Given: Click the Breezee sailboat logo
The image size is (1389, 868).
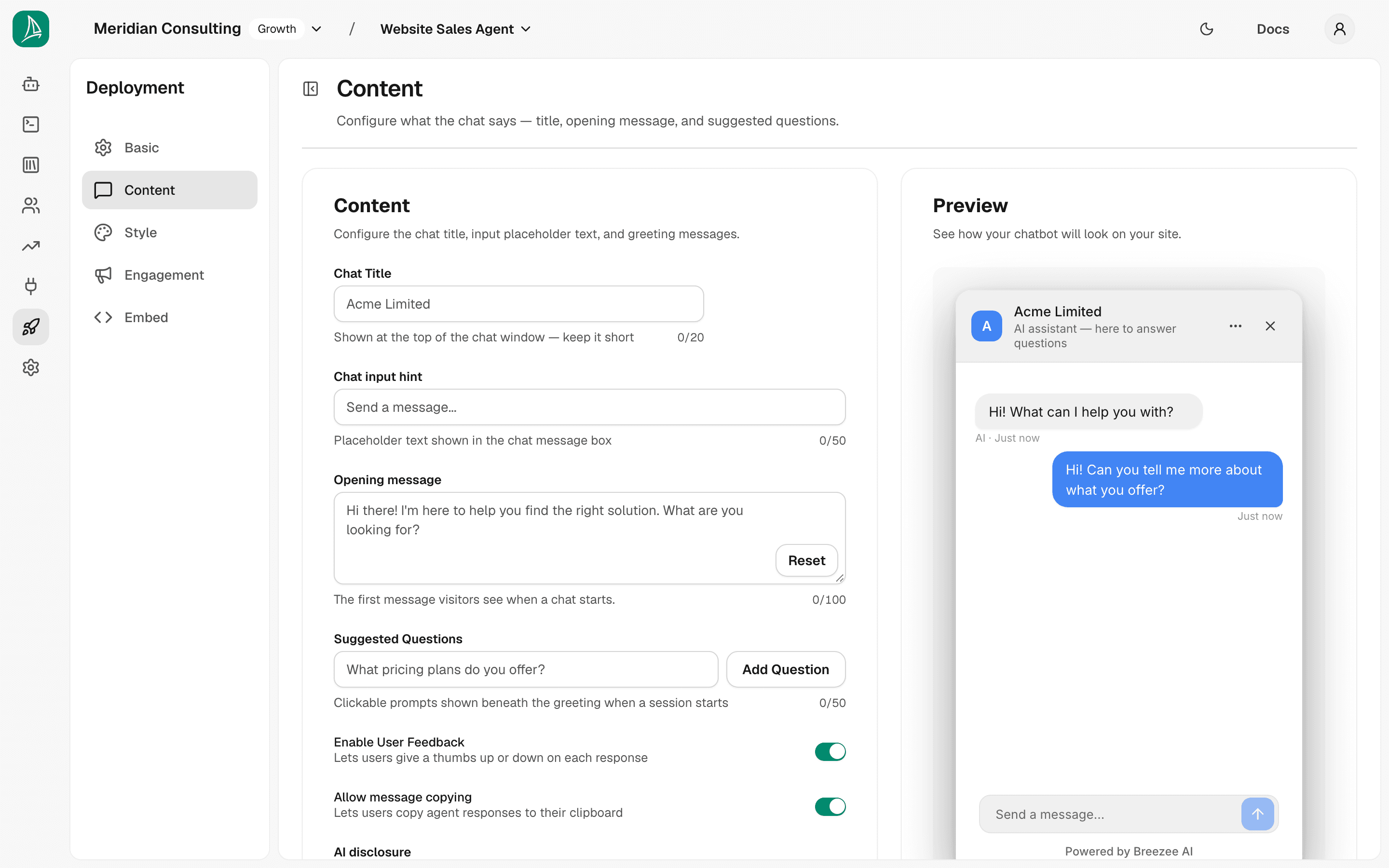Looking at the screenshot, I should pos(31,29).
